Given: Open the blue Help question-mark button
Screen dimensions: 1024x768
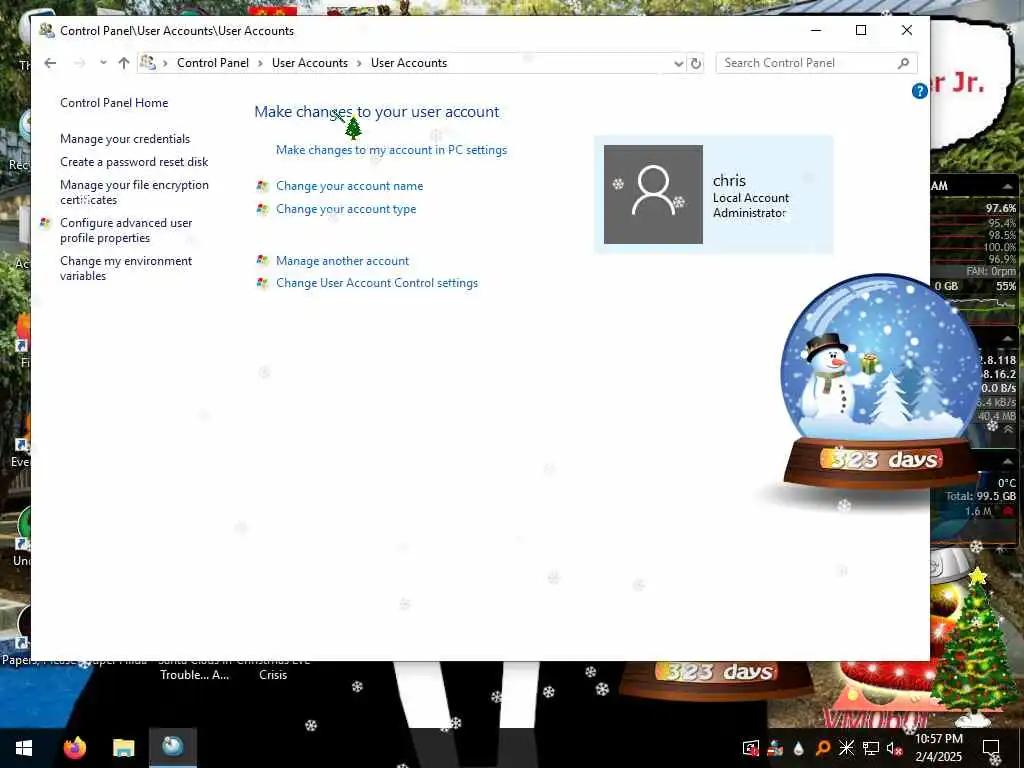Looking at the screenshot, I should tap(920, 91).
